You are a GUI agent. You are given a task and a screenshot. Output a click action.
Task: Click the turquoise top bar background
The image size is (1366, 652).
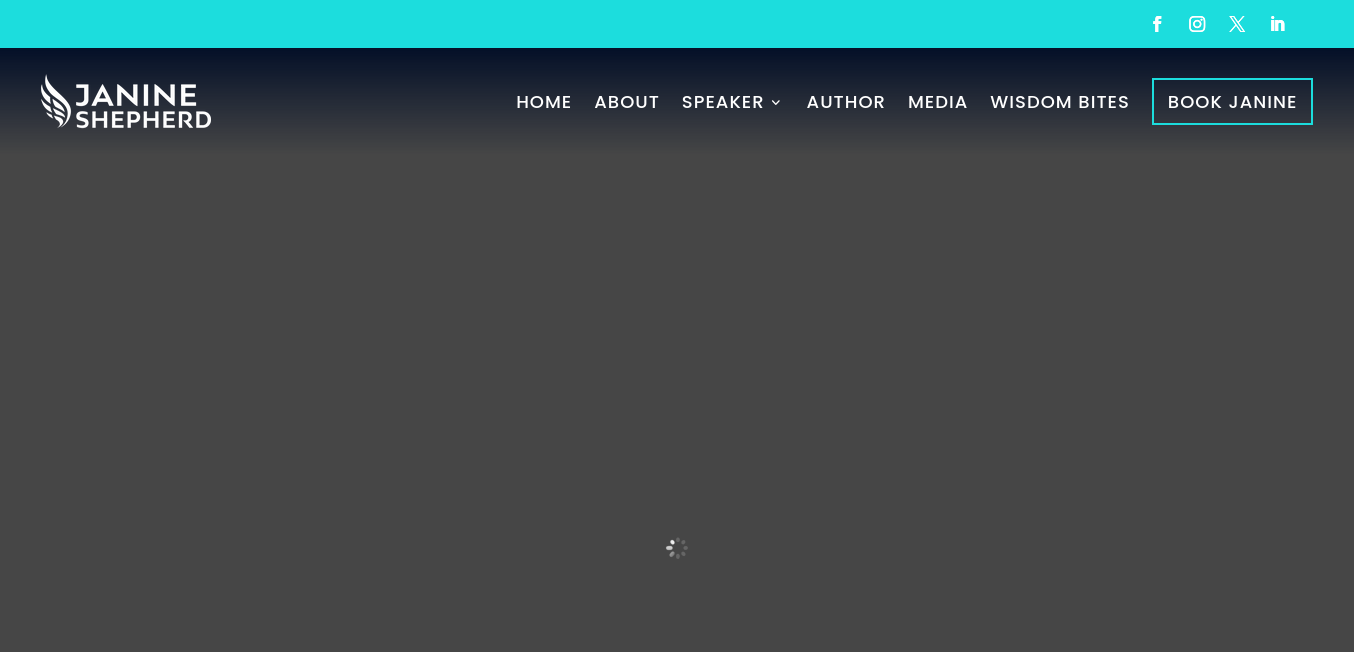pos(600,24)
